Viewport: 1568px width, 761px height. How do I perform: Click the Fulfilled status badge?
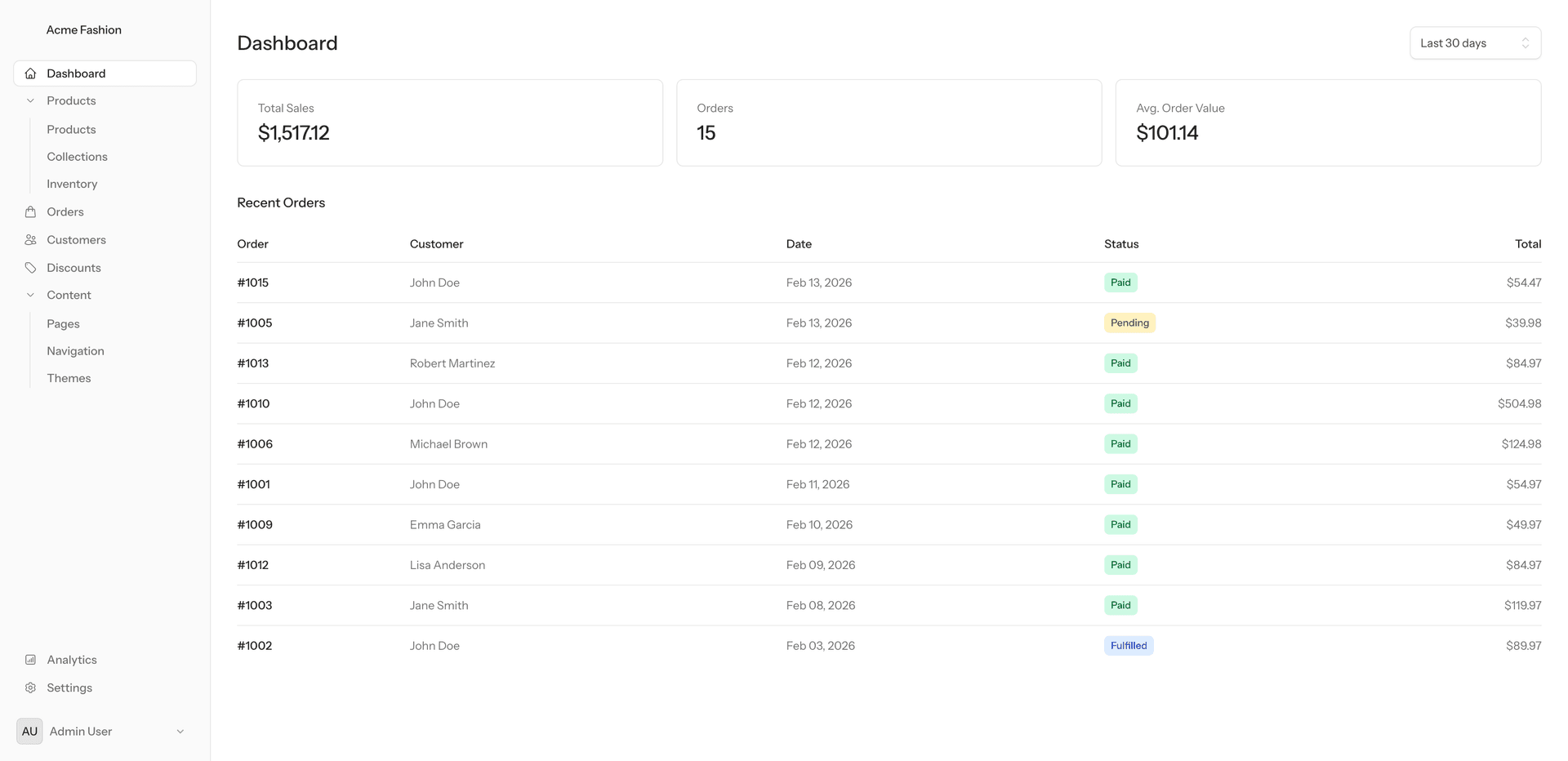pos(1129,645)
